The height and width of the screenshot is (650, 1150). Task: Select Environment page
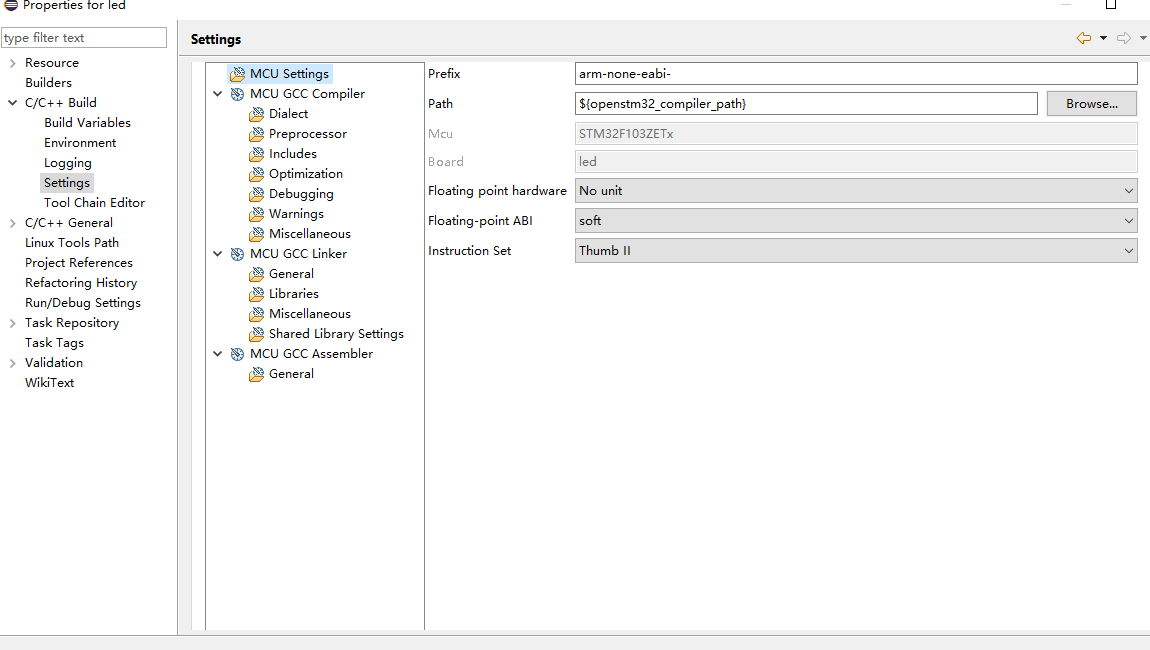pyautogui.click(x=80, y=143)
